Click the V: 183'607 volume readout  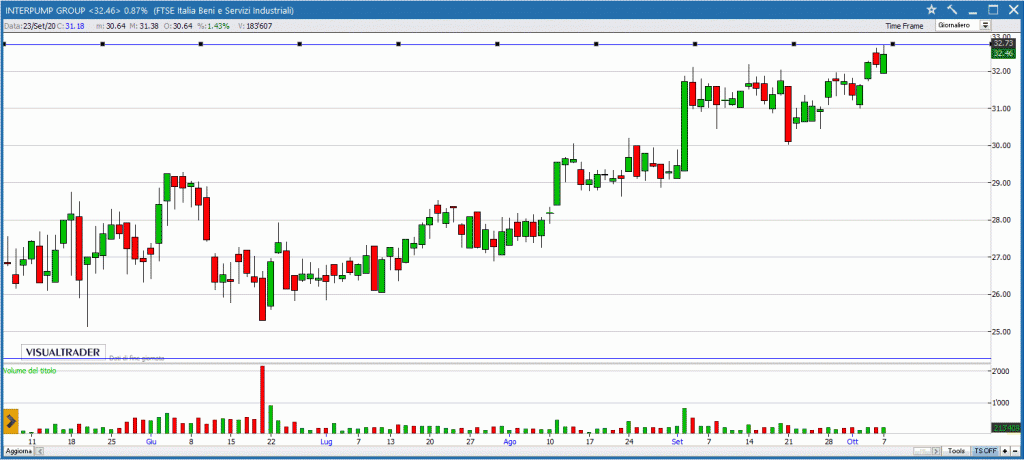click(256, 26)
